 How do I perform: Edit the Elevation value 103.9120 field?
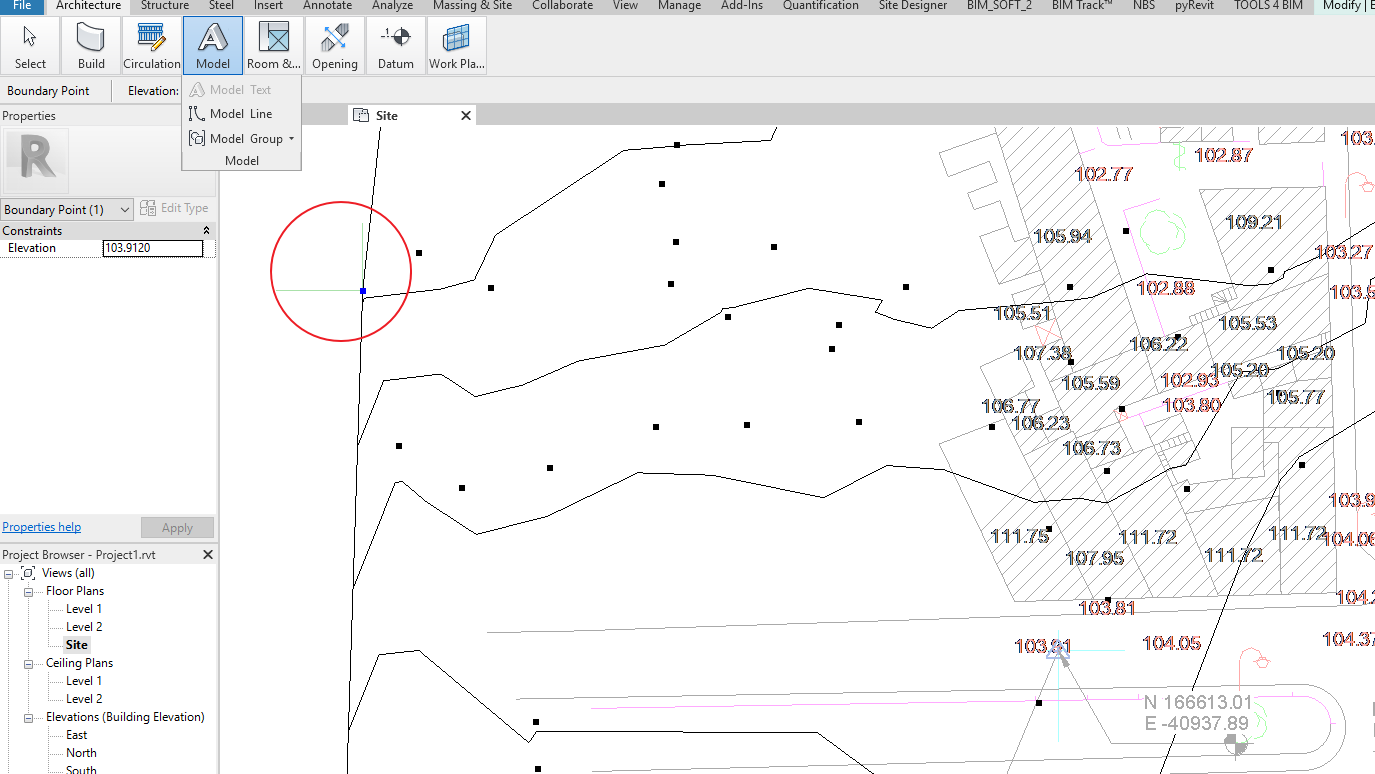tap(152, 248)
